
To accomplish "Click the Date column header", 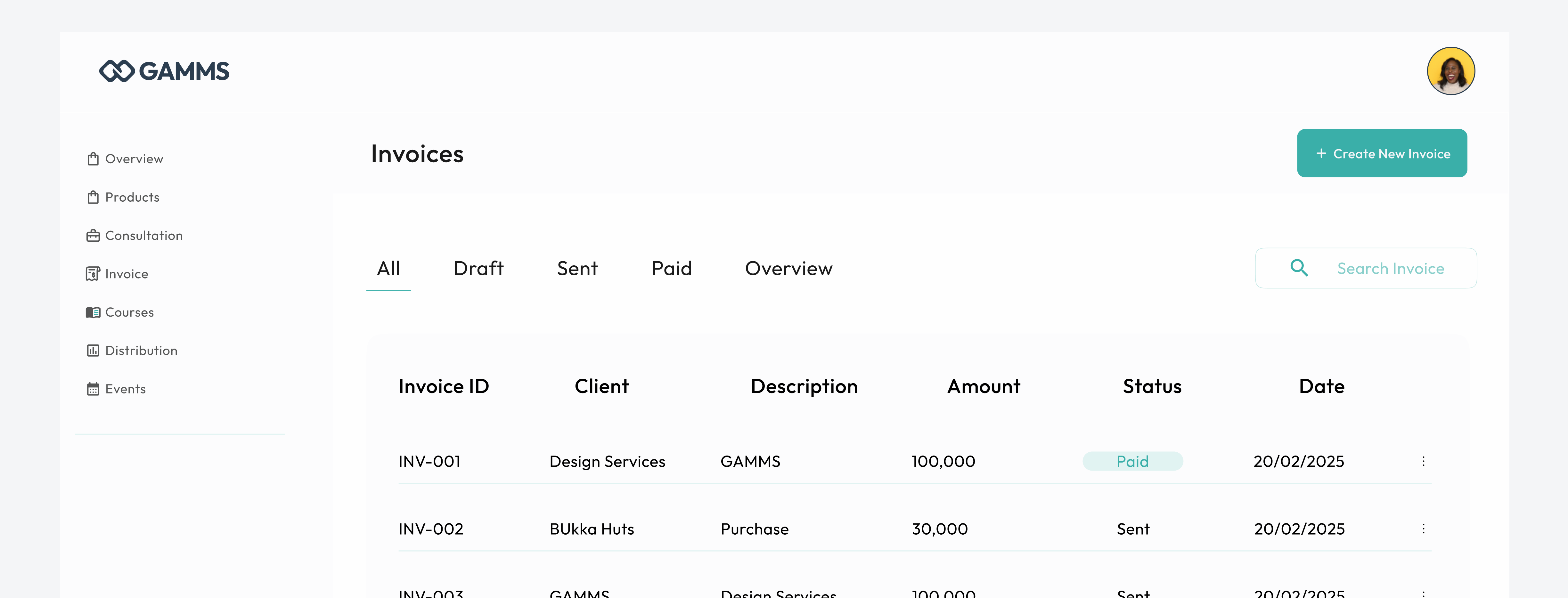I will coord(1321,386).
